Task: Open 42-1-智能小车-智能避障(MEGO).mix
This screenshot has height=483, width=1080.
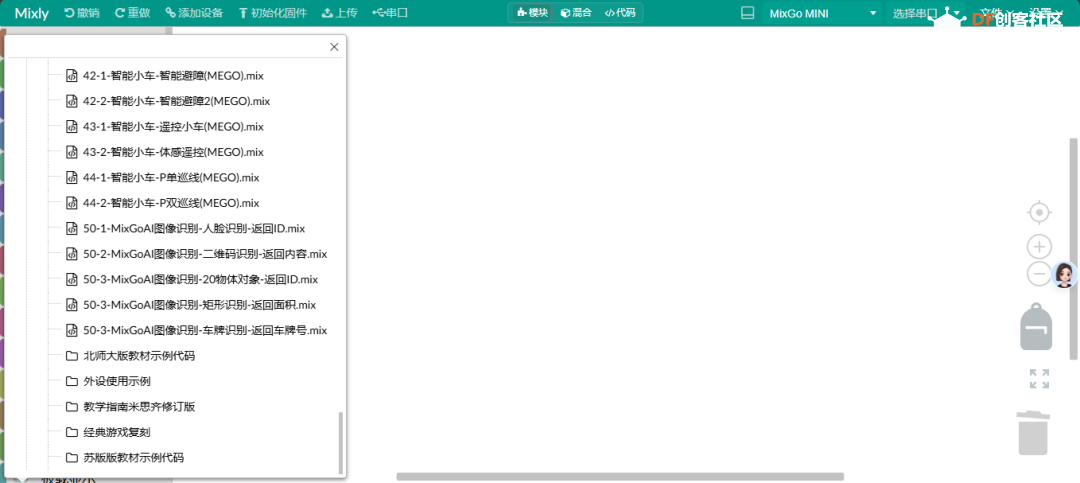Action: (x=174, y=76)
